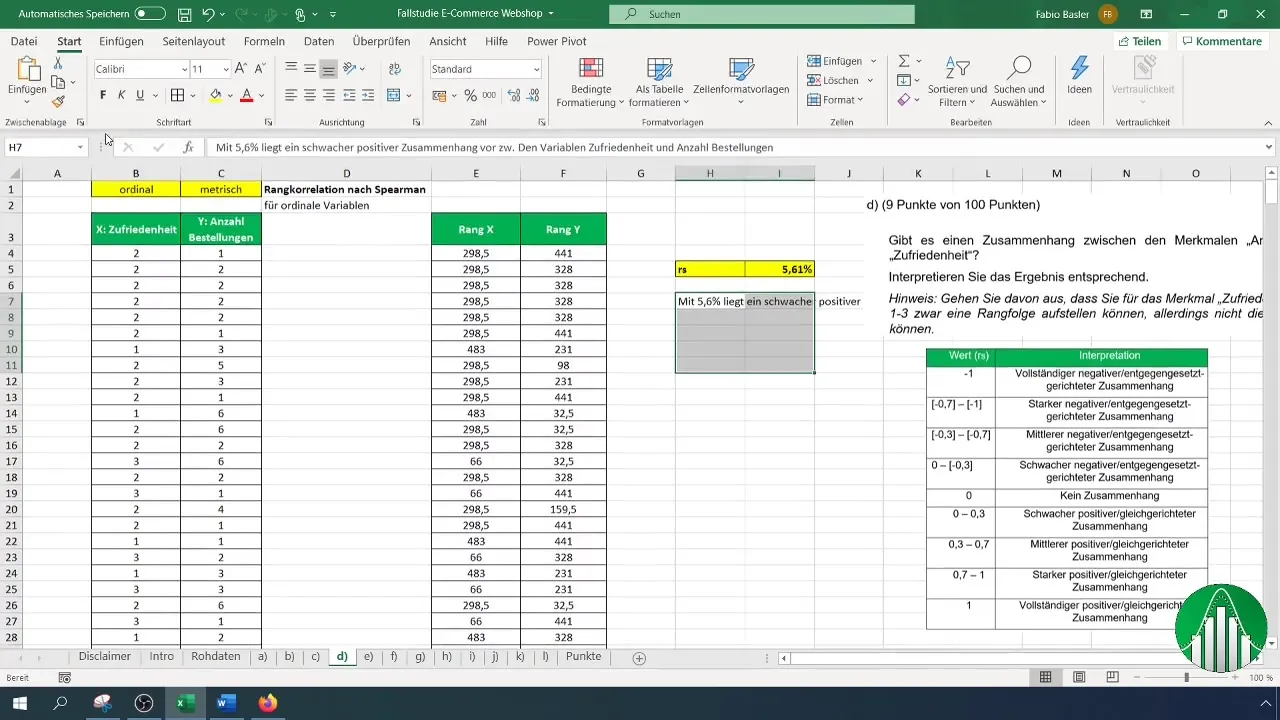Click the Kommentare button
The width and height of the screenshot is (1280, 720).
click(1221, 41)
